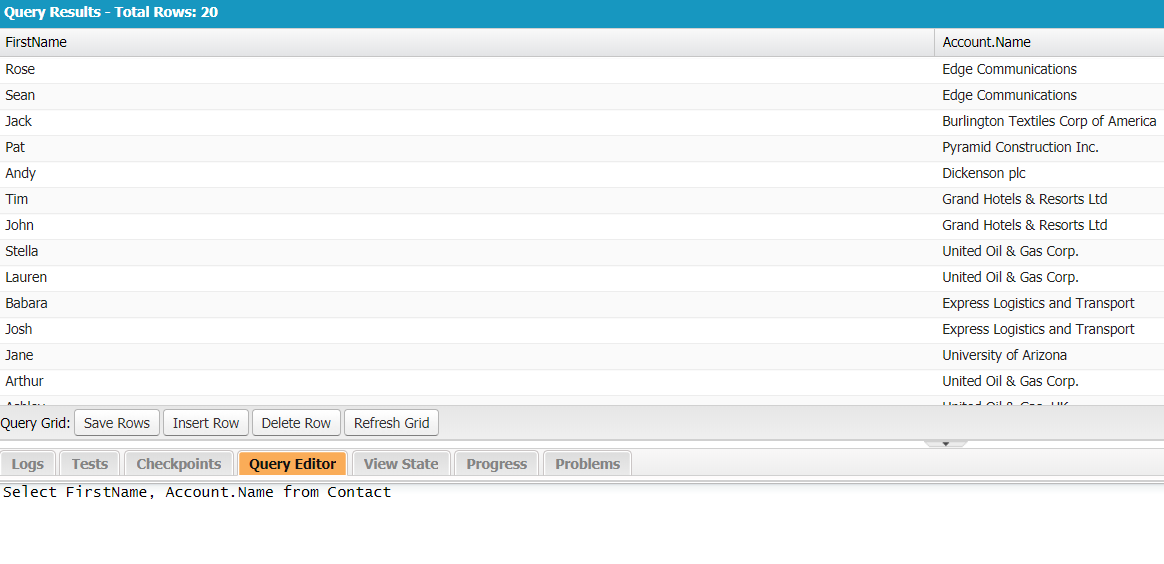Collapse panel using the down-arrow splitter handle

[x=946, y=444]
